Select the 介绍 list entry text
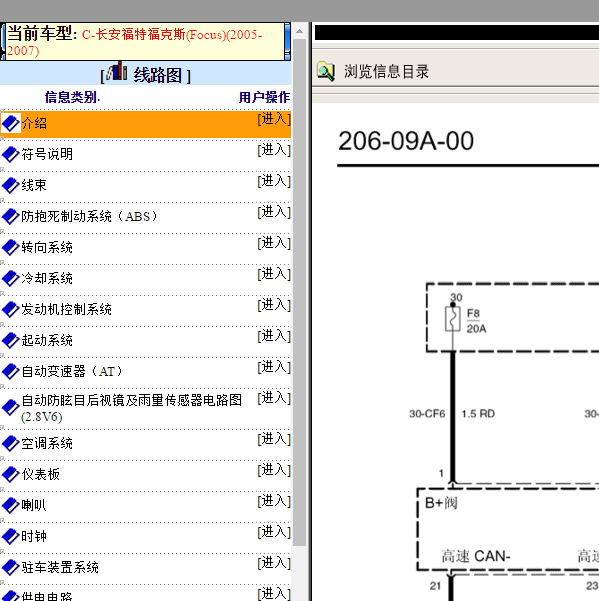This screenshot has width=599, height=601. pos(34,123)
